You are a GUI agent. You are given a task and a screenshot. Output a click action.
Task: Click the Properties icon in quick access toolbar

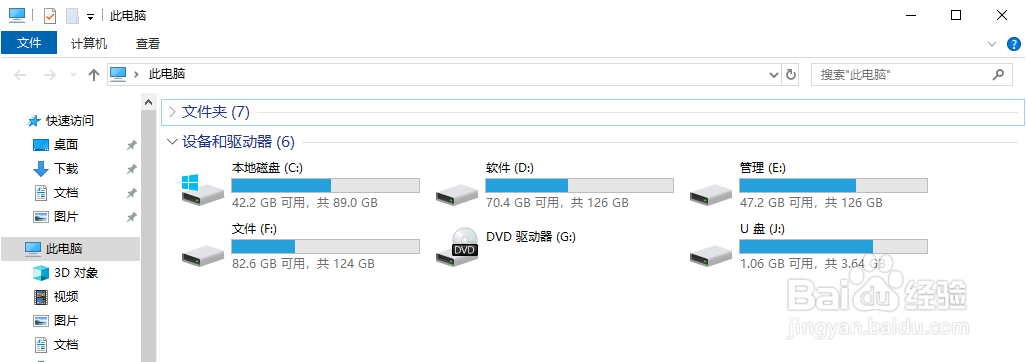[50, 15]
